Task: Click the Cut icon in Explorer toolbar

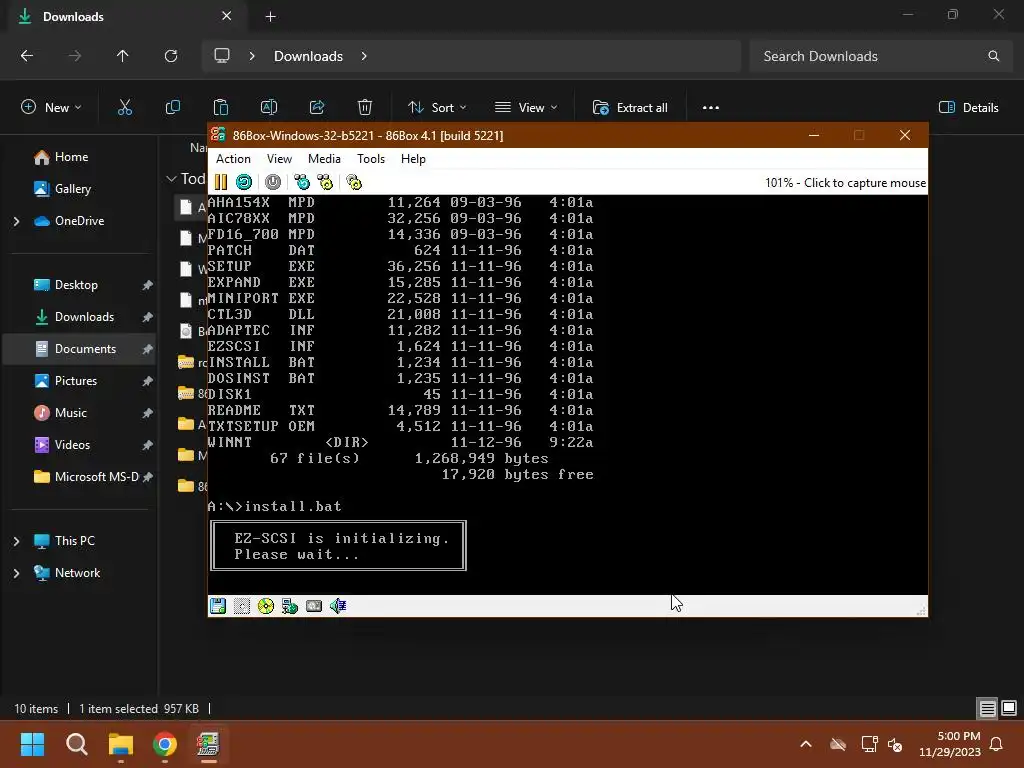Action: (125, 108)
